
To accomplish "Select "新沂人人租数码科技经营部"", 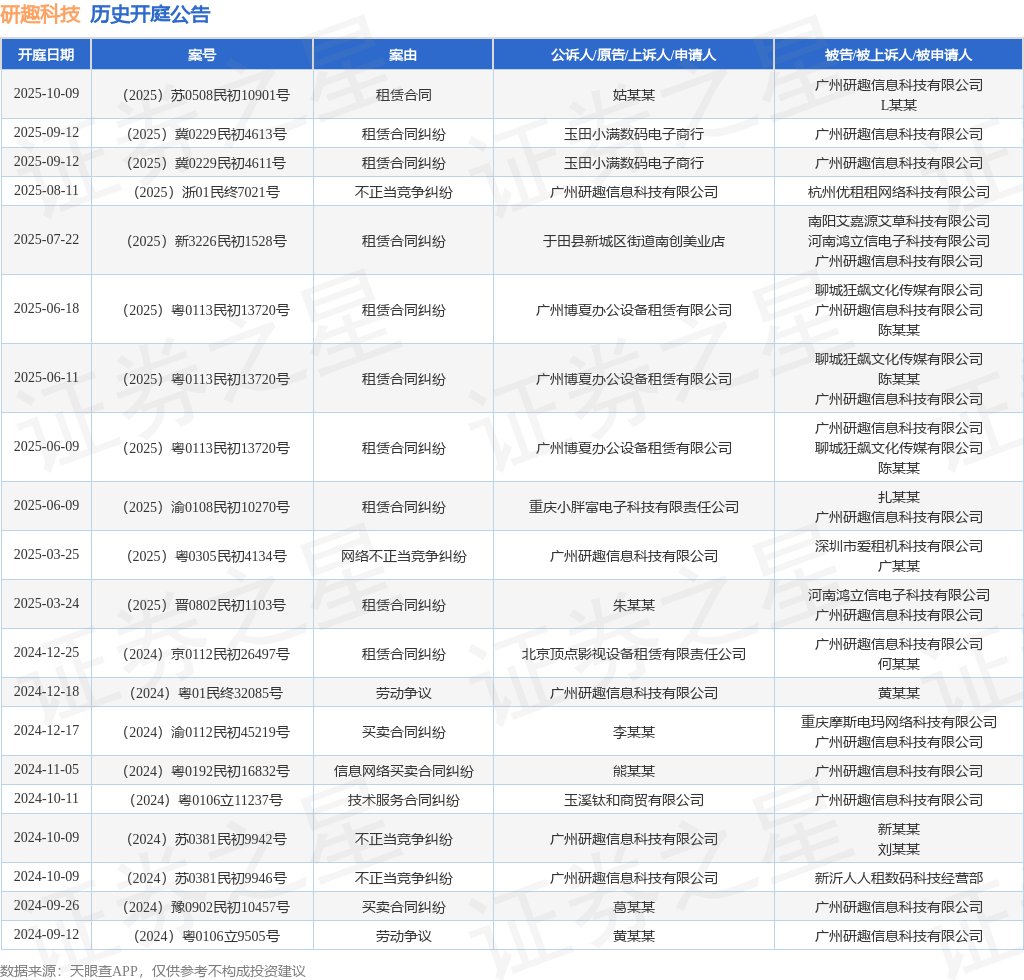I will coord(899,879).
